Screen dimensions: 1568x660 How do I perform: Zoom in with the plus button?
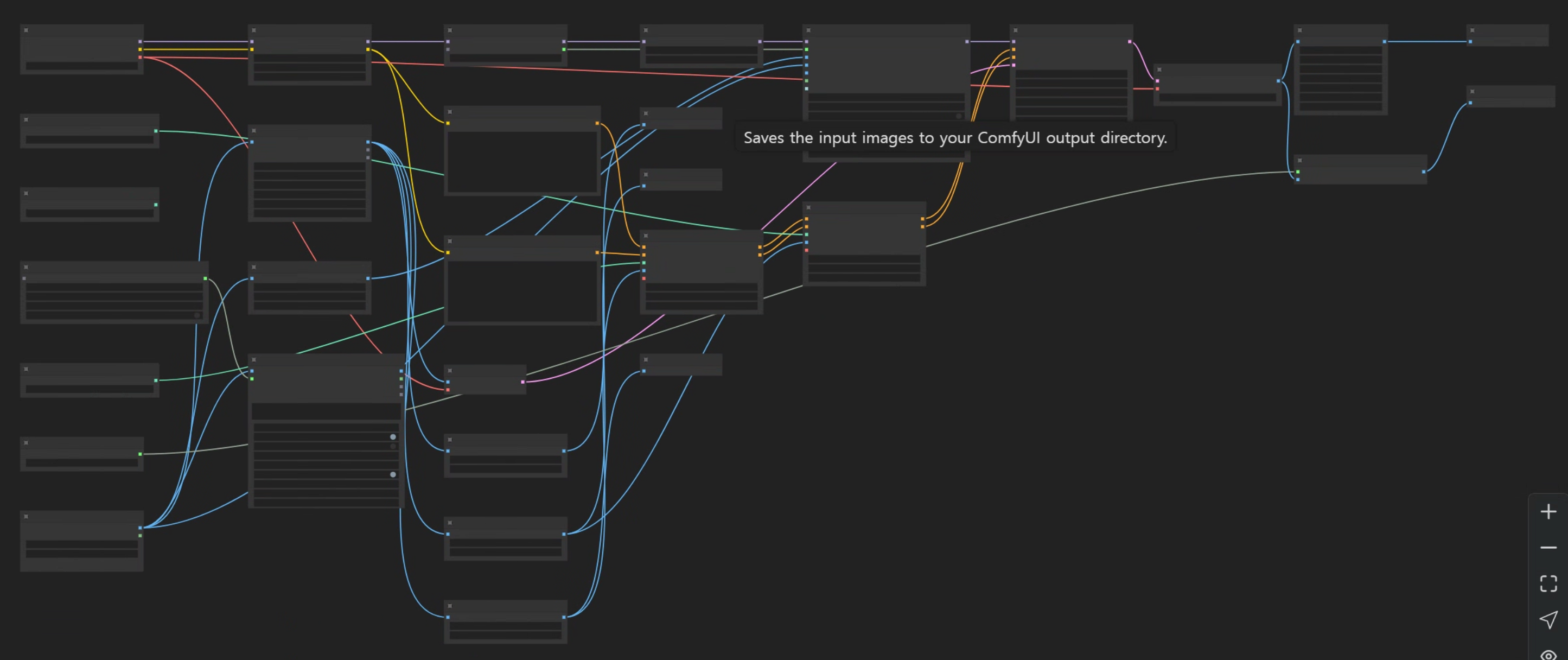[1548, 511]
